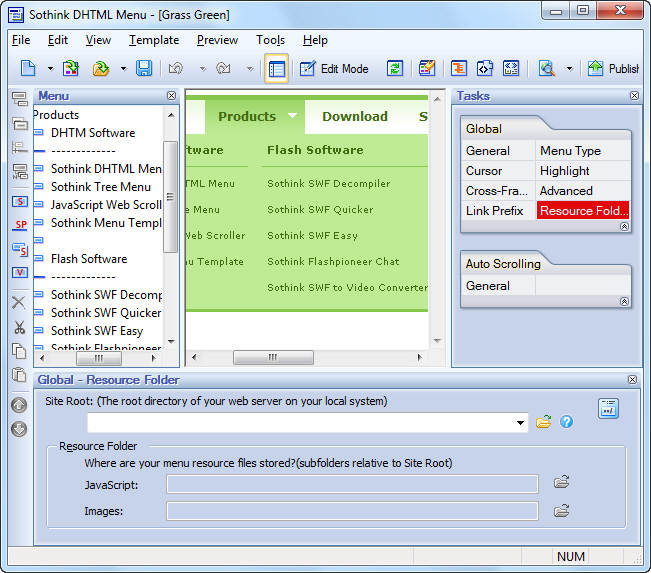
Task: Click the Cut scissors sidebar icon
Action: 19,328
